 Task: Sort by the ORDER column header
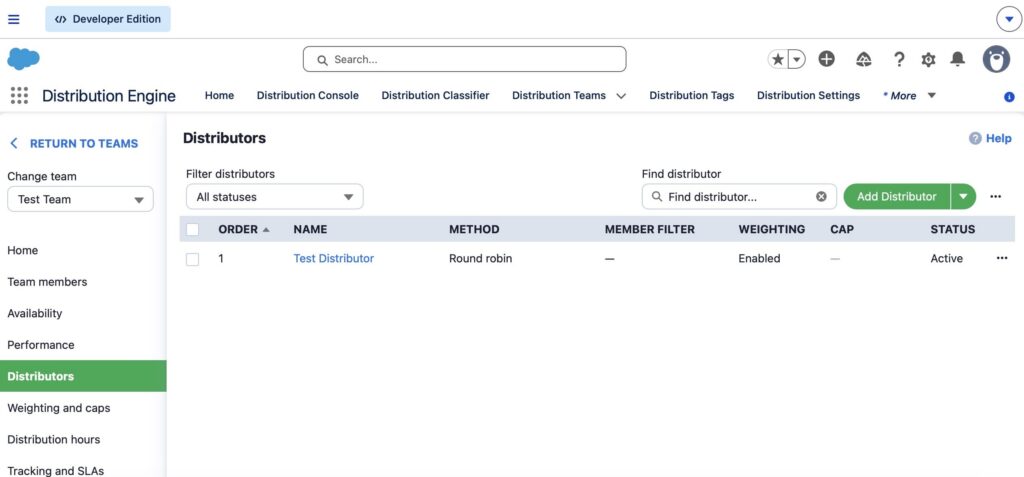pyautogui.click(x=244, y=229)
